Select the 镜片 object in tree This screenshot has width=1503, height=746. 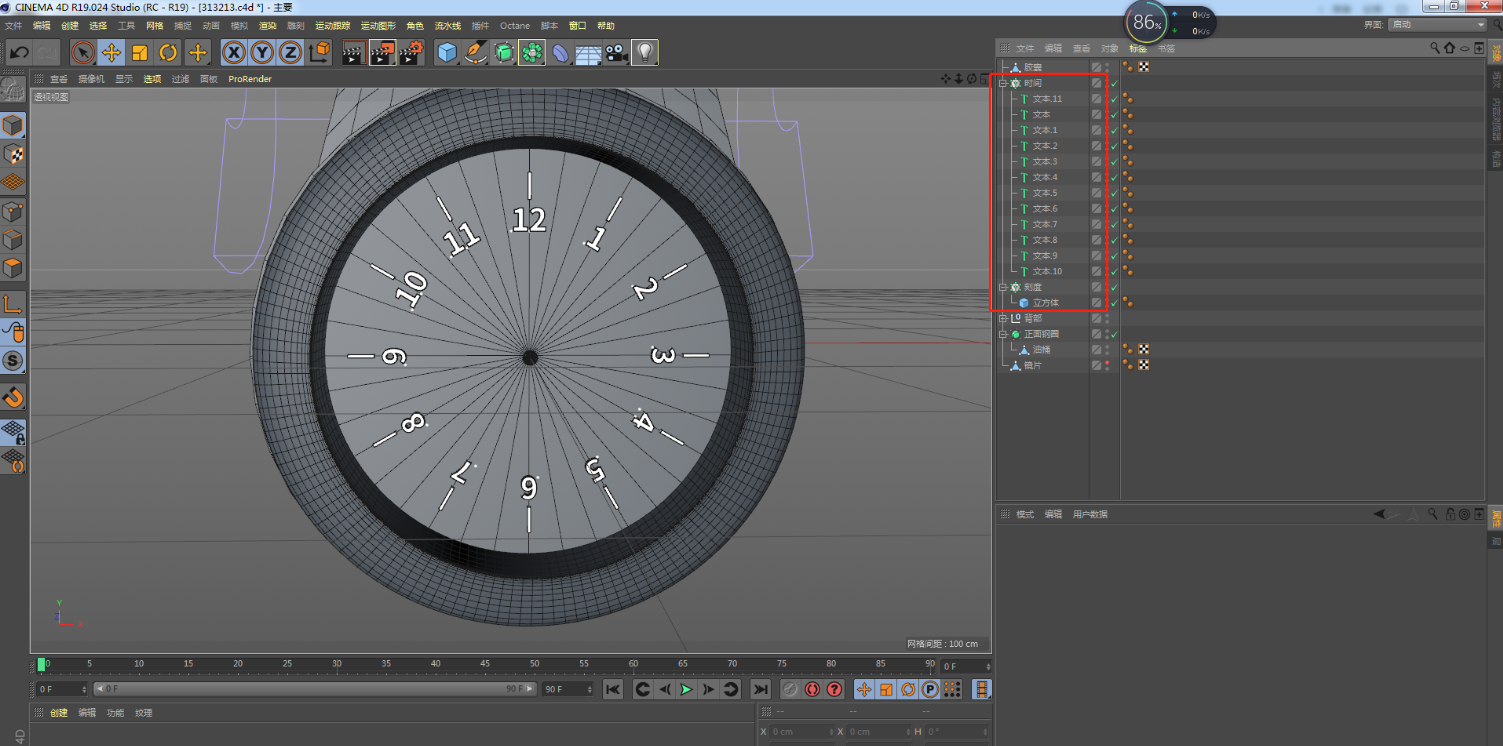1033,366
